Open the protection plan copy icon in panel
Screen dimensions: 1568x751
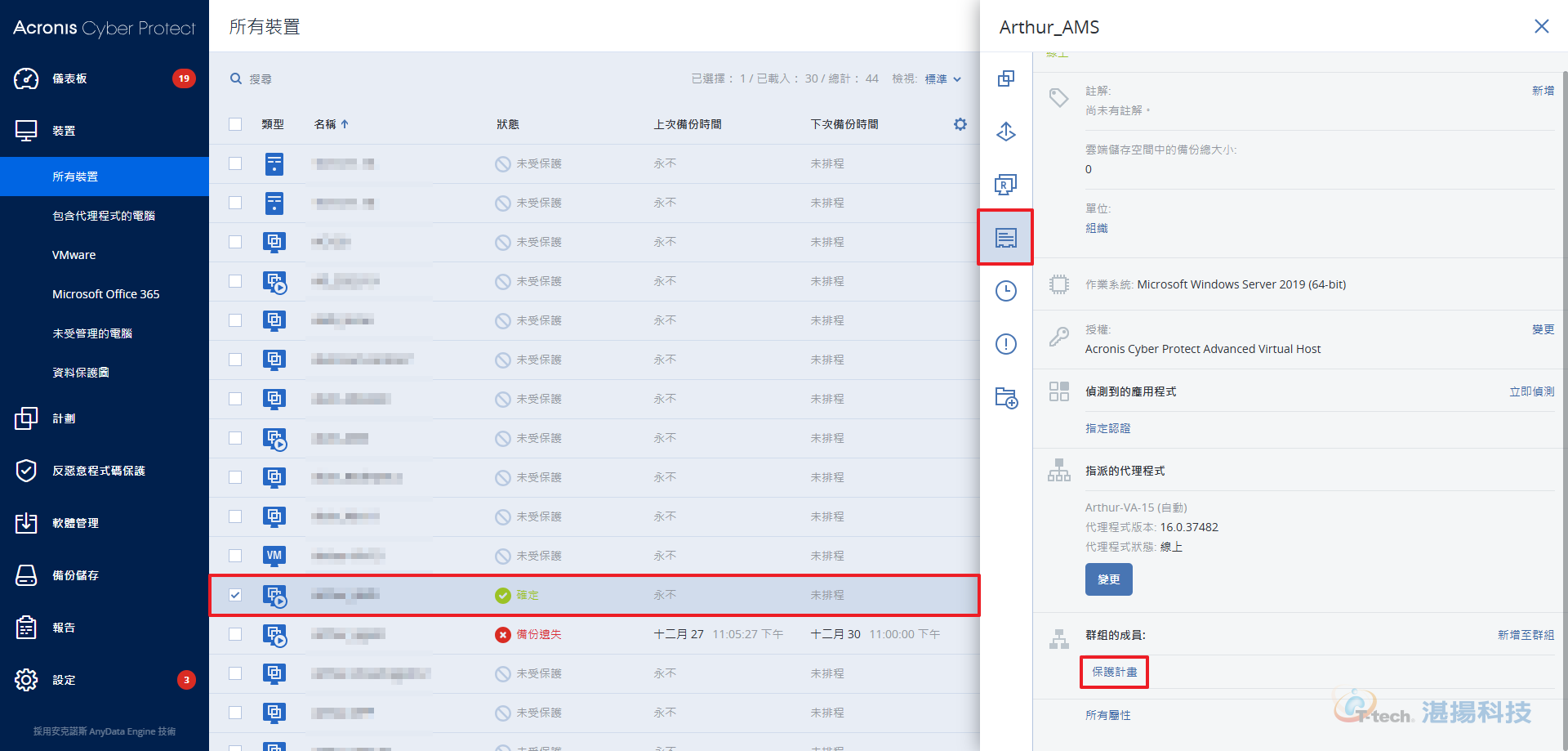[1006, 78]
